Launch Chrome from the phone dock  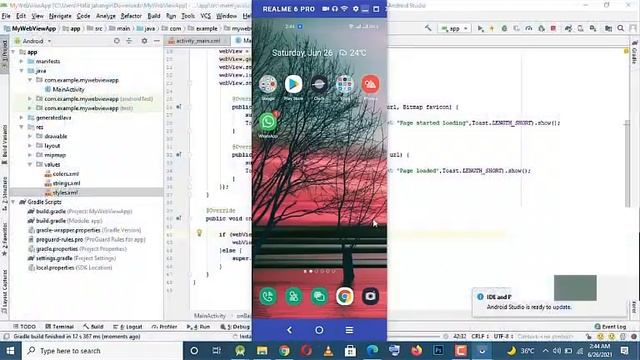pos(344,296)
